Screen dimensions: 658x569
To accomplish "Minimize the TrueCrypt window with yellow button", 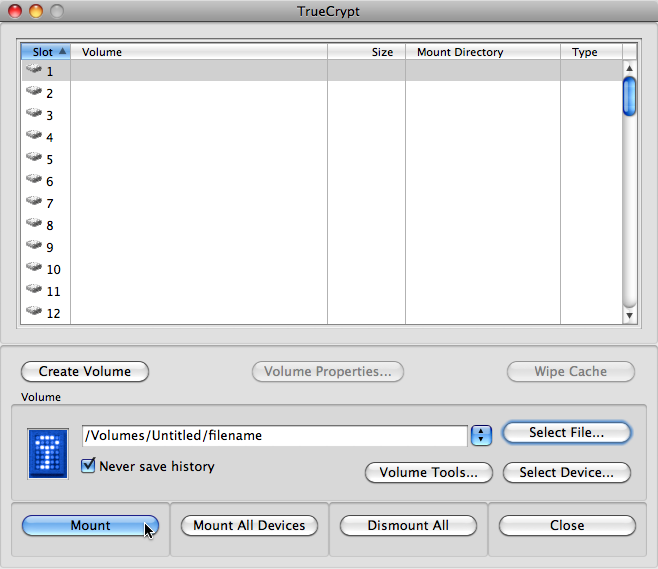I will (x=36, y=11).
